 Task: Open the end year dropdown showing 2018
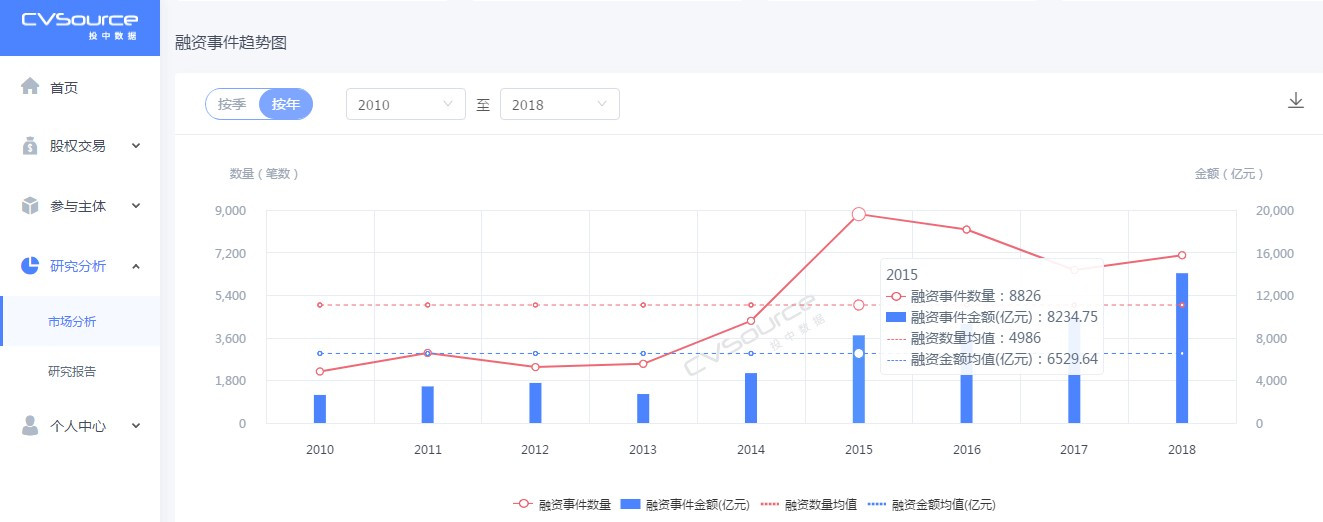click(x=559, y=104)
